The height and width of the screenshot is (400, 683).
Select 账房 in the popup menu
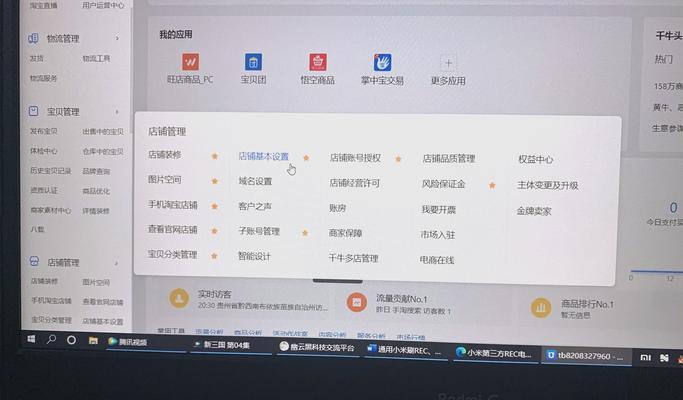(x=338, y=208)
